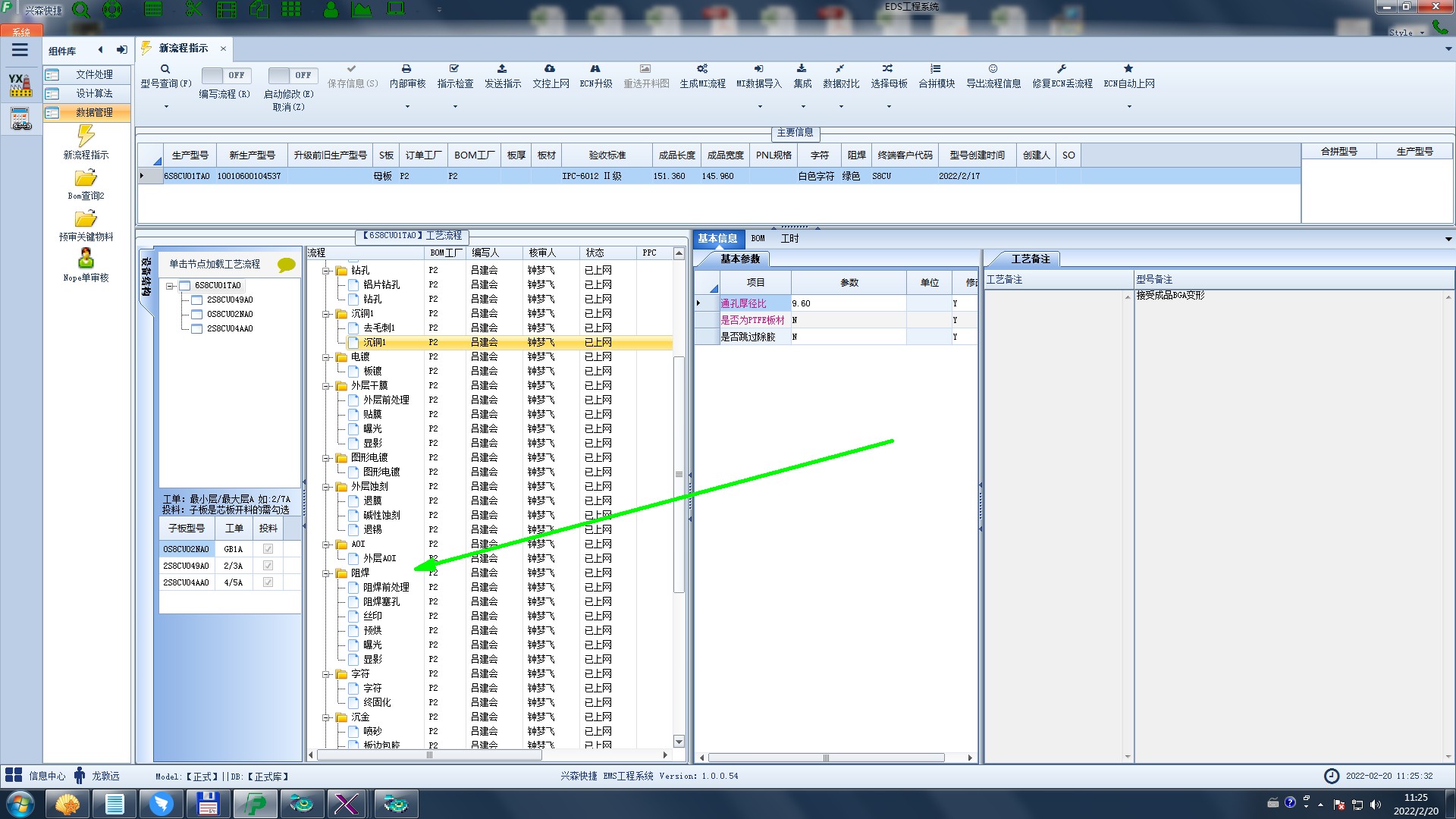The width and height of the screenshot is (1456, 819).
Task: Open the 新流程指示 lightning icon in sidebar
Action: [x=86, y=136]
